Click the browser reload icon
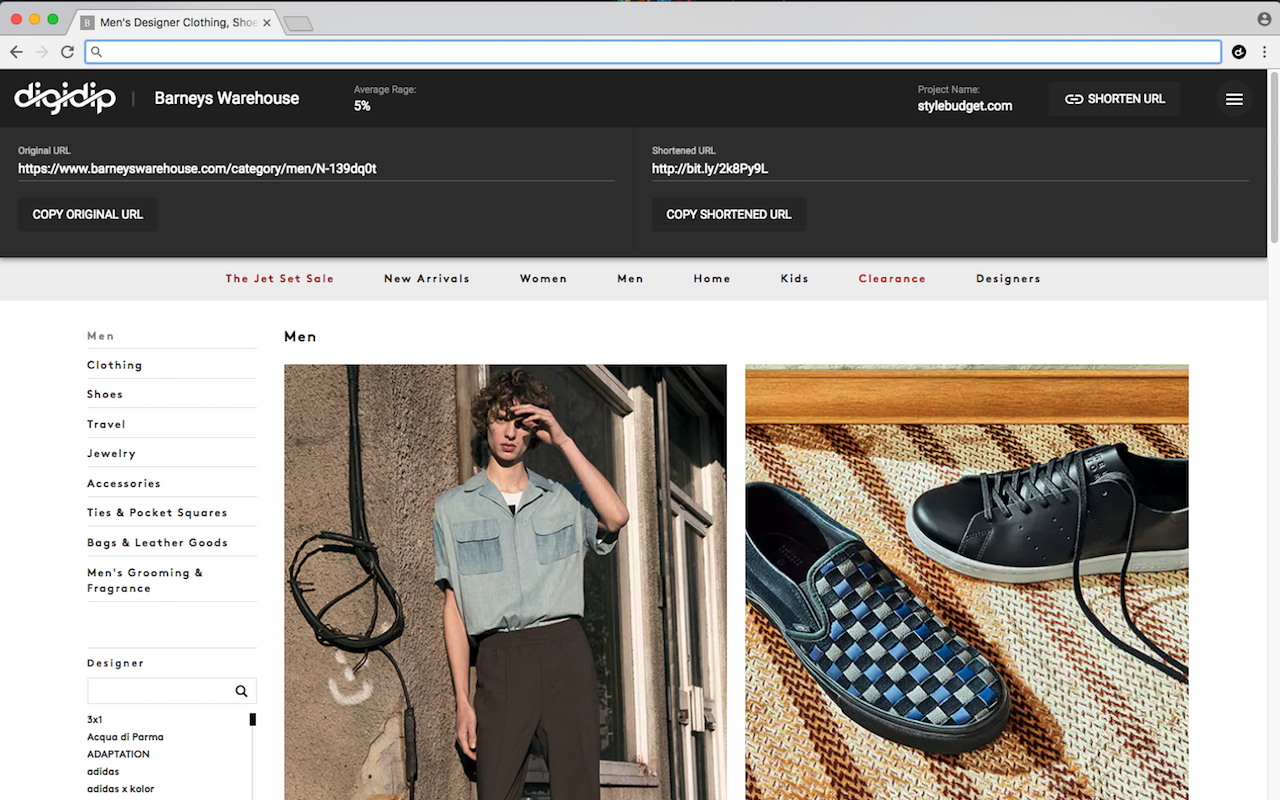Viewport: 1280px width, 800px height. pos(67,52)
